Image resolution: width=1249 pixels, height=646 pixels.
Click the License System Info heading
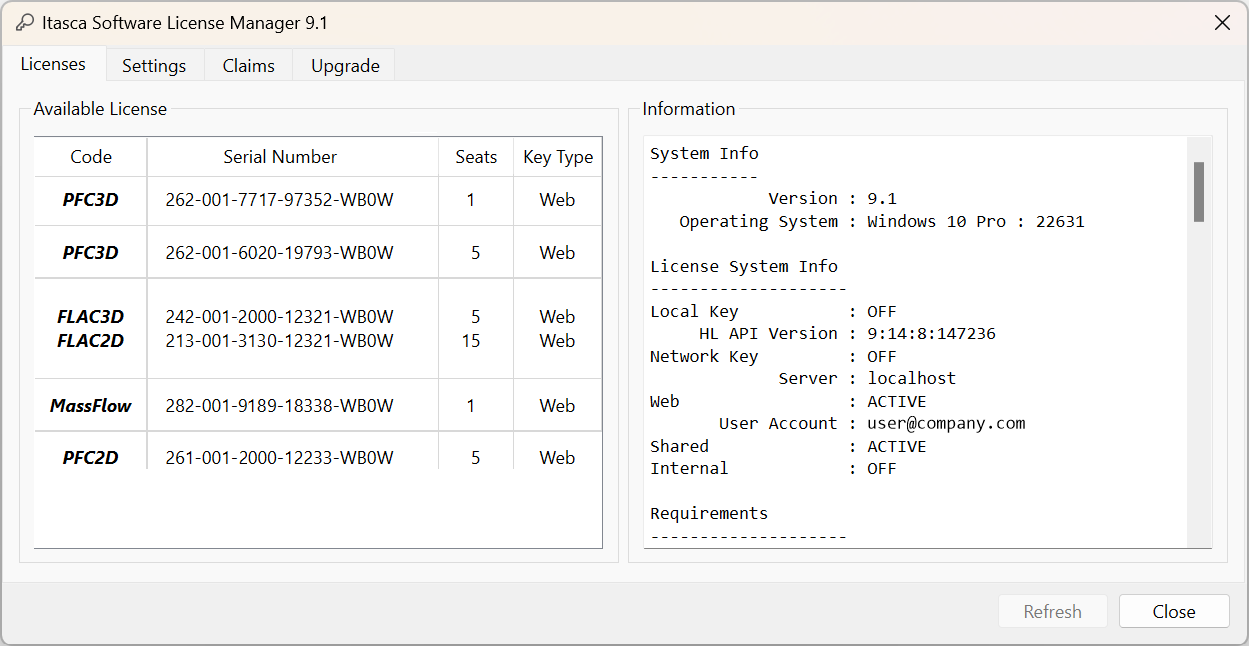tap(744, 267)
